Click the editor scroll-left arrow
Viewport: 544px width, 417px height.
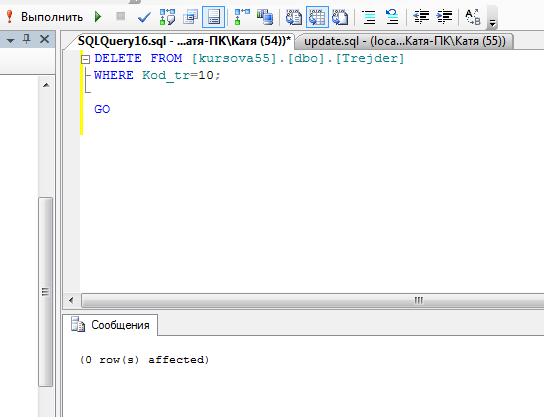tap(71, 300)
